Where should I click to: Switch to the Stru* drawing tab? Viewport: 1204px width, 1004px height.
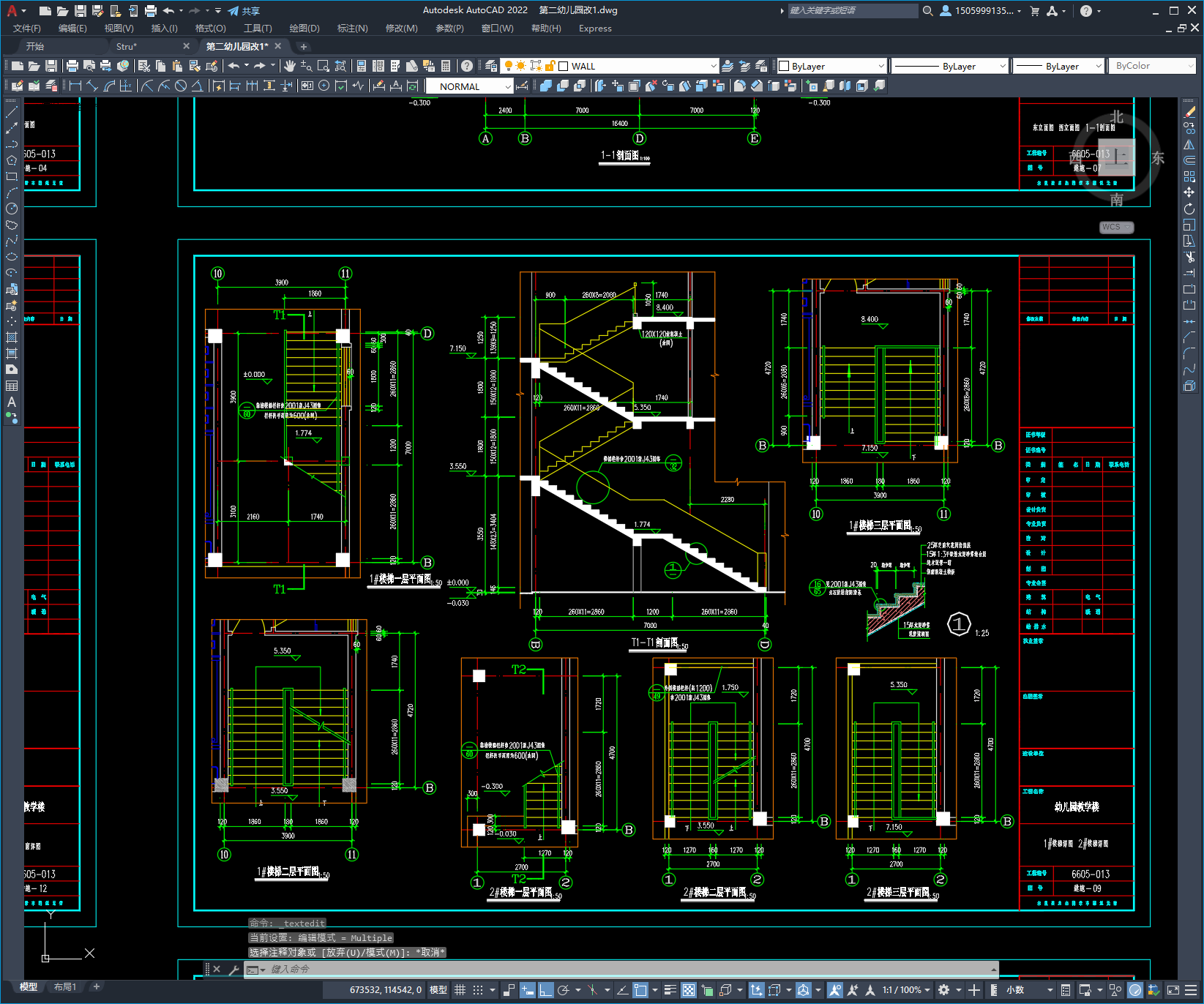point(127,46)
